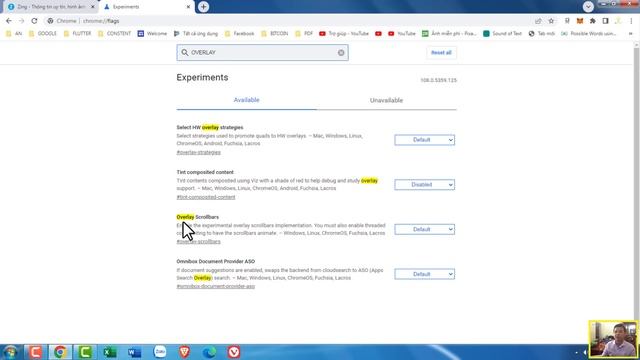640x360 pixels.
Task: Show more bookmarks with the chevron
Action: (x=631, y=33)
